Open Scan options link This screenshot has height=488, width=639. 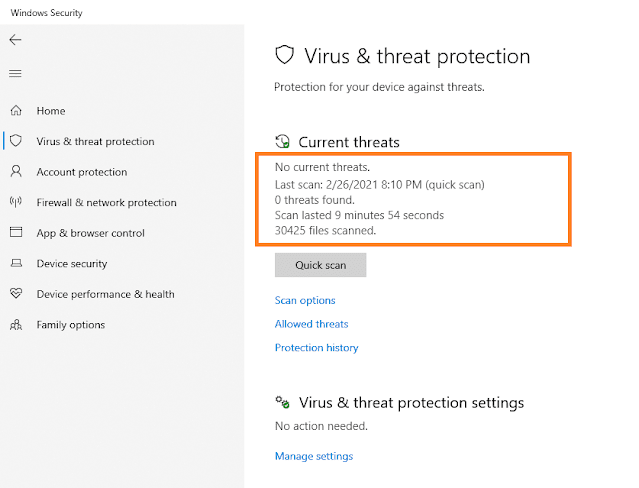tap(305, 300)
